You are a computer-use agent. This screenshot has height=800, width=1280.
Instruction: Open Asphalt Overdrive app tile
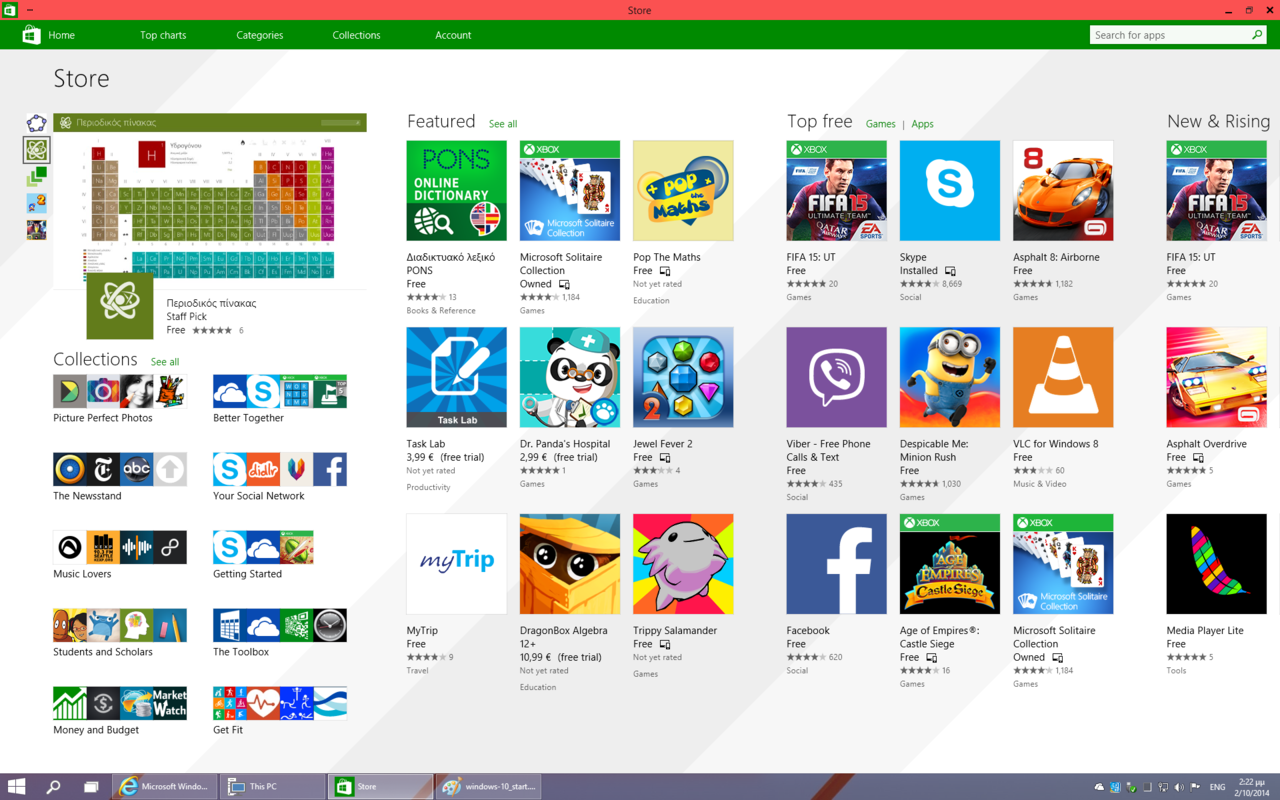(1216, 377)
